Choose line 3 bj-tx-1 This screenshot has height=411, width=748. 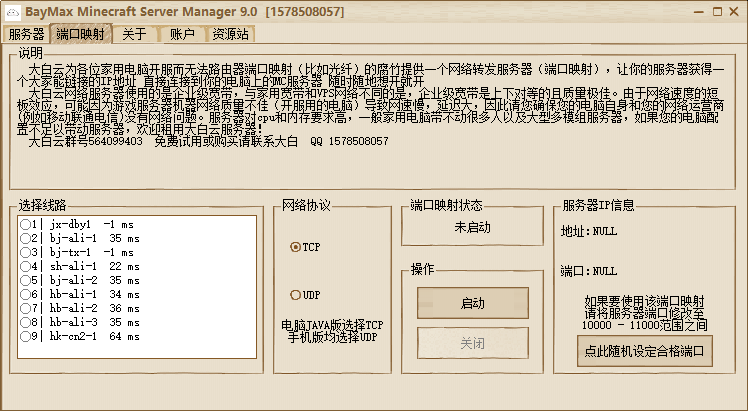click(25, 252)
